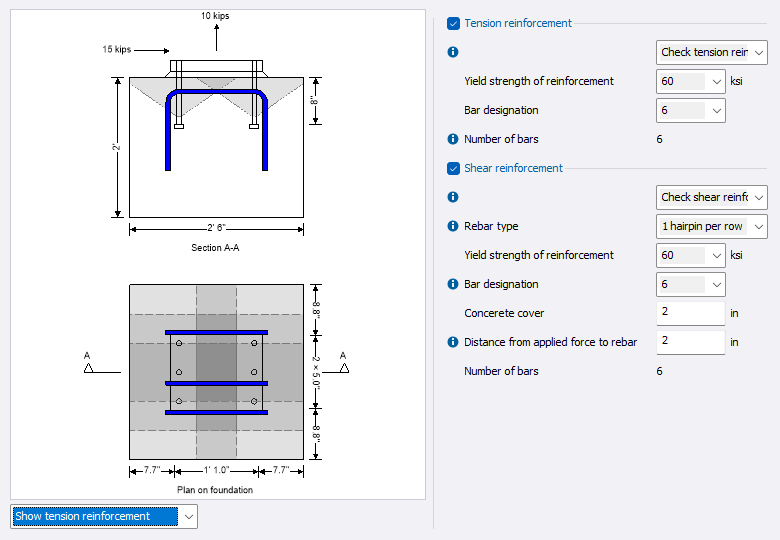
Task: Uncheck the Shear reinforcement checkbox
Action: click(x=454, y=168)
